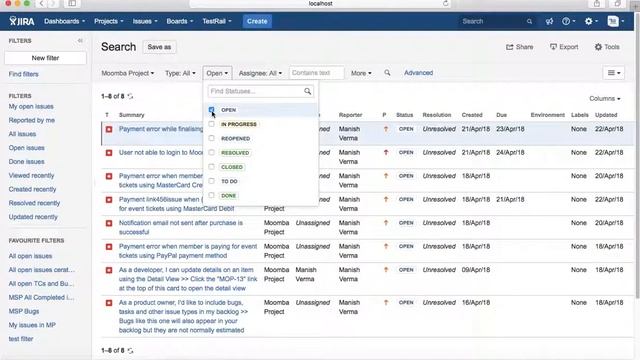
Task: Open the More criteria dropdown
Action: click(x=361, y=73)
